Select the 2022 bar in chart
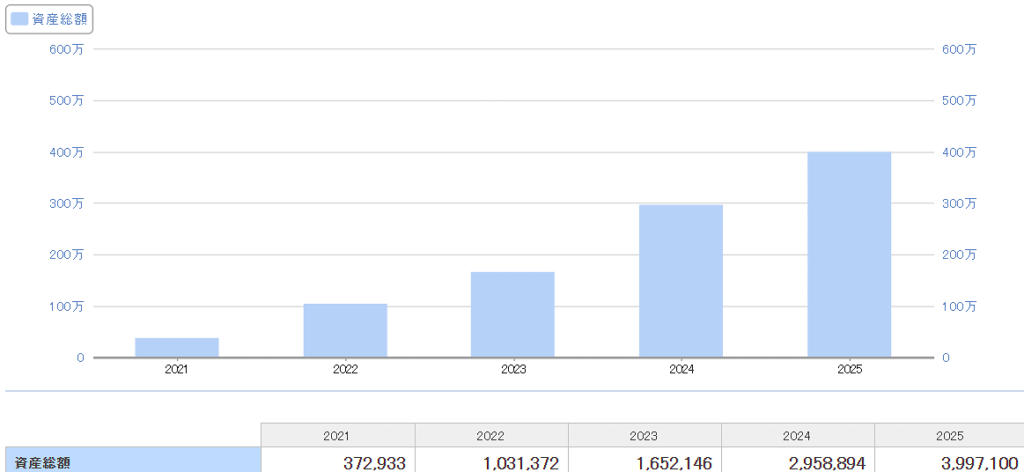The height and width of the screenshot is (472, 1024). tap(345, 330)
